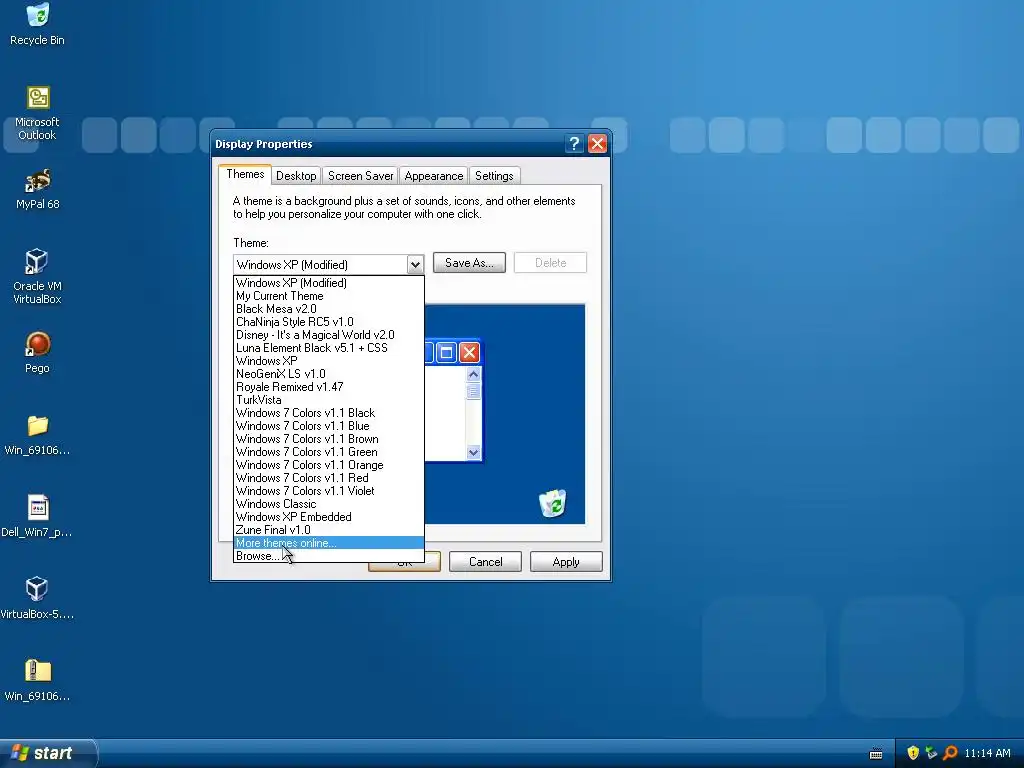Viewport: 1024px width, 768px height.
Task: Choose Windows 7 Colors v1.1 Orange
Action: click(328, 465)
